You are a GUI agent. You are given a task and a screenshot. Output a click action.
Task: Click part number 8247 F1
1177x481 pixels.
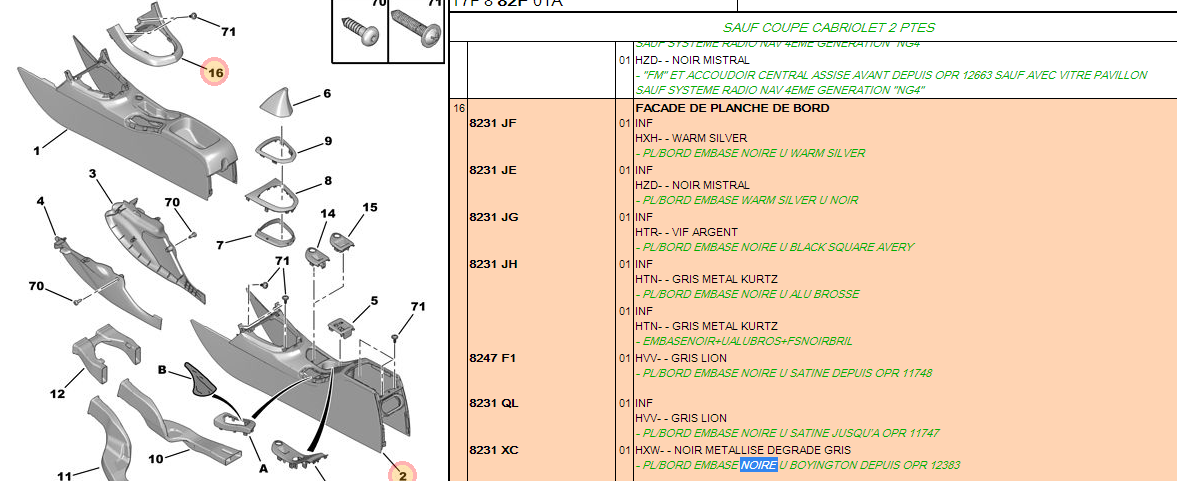(492, 357)
